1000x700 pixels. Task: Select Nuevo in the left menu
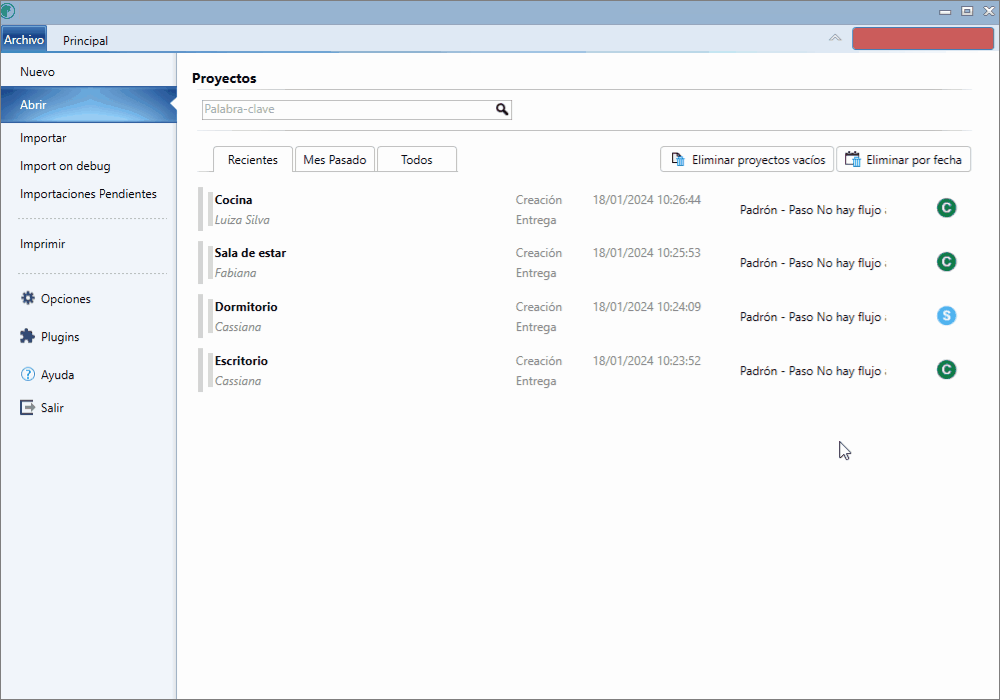pyautogui.click(x=37, y=72)
